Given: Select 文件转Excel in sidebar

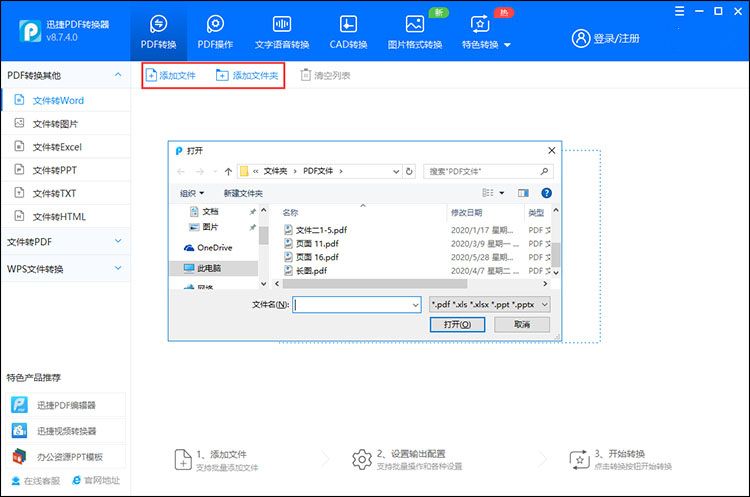Looking at the screenshot, I should coord(66,147).
